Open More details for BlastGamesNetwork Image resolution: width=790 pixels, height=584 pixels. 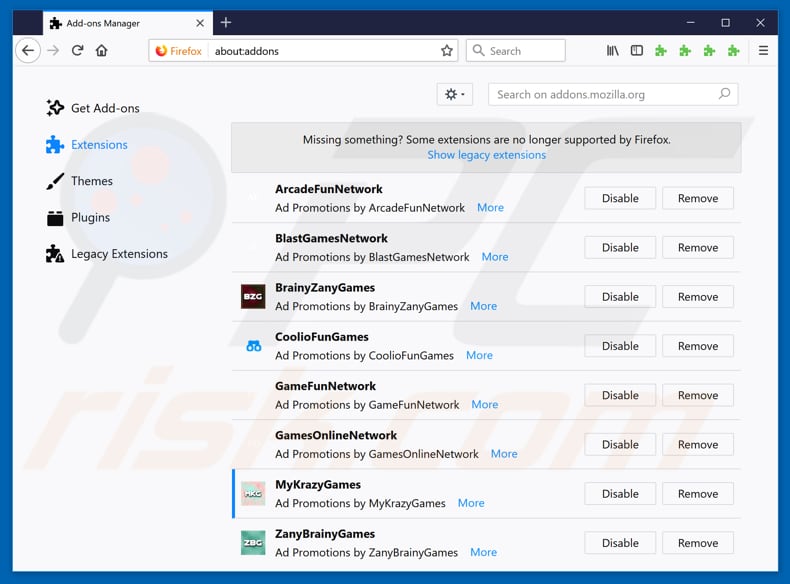pos(495,257)
